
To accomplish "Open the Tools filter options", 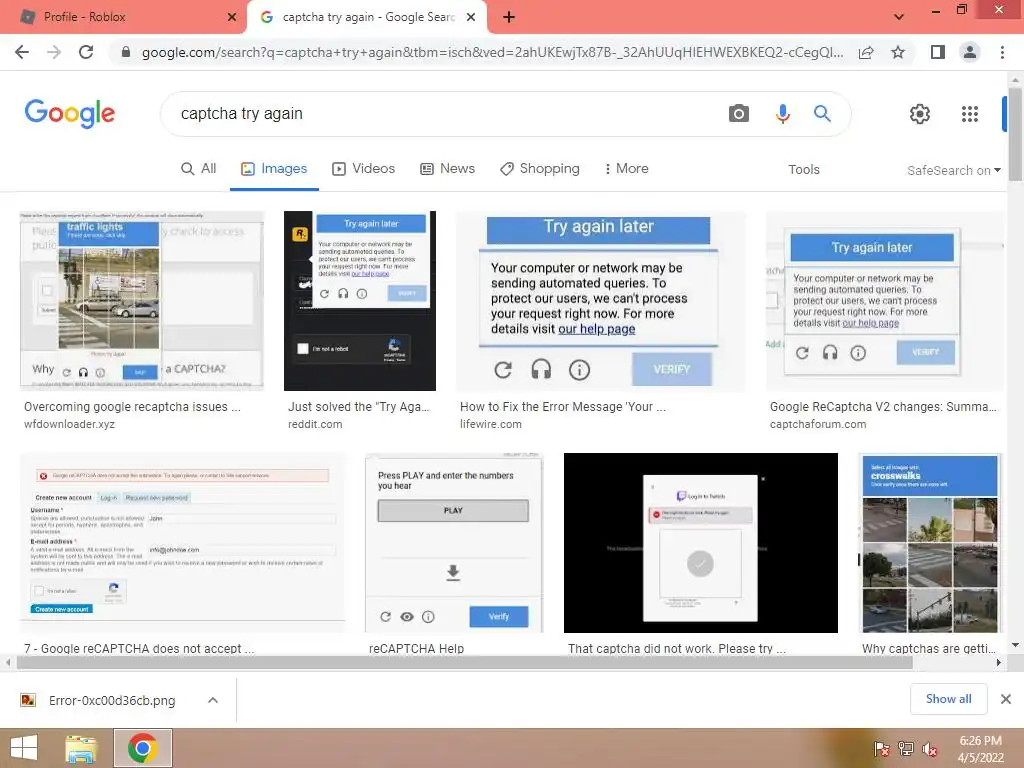I will [803, 169].
